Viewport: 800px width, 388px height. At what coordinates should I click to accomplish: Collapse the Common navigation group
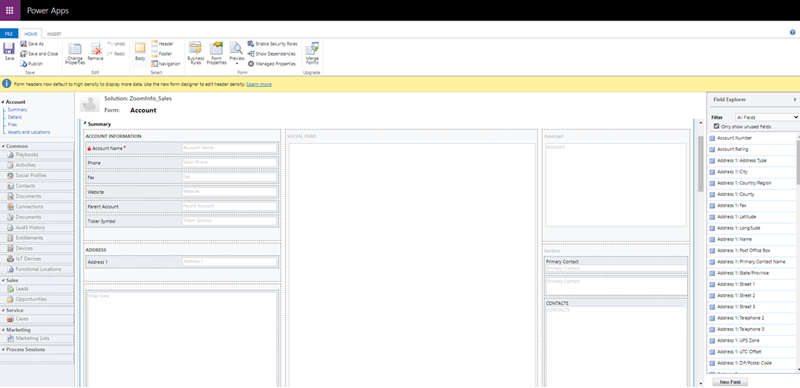3,146
